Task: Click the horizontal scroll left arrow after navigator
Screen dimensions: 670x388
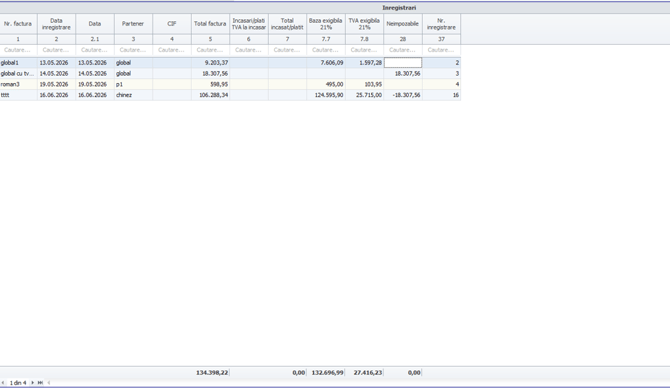Action: click(49, 383)
